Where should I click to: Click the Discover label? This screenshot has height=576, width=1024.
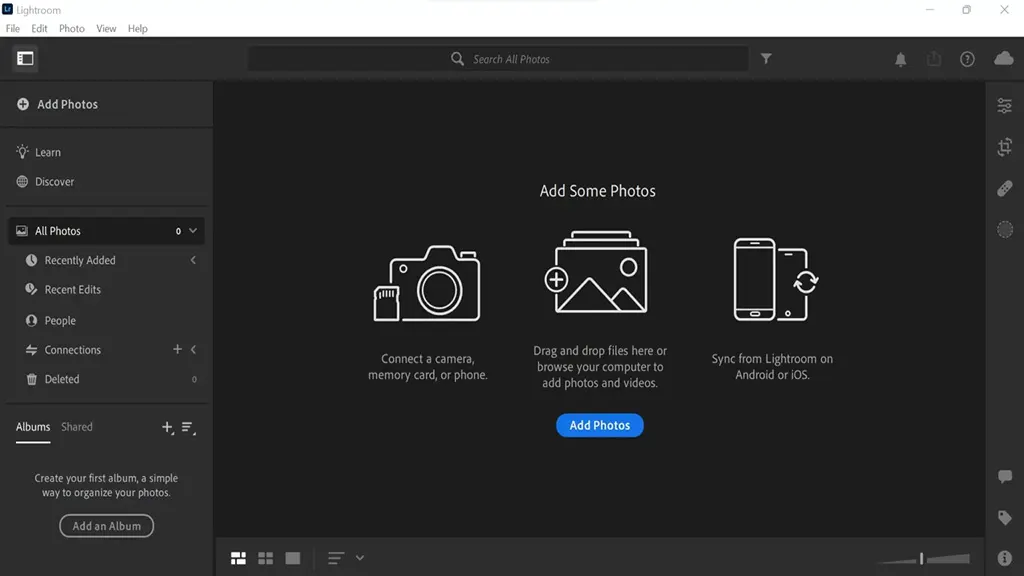[x=54, y=182]
